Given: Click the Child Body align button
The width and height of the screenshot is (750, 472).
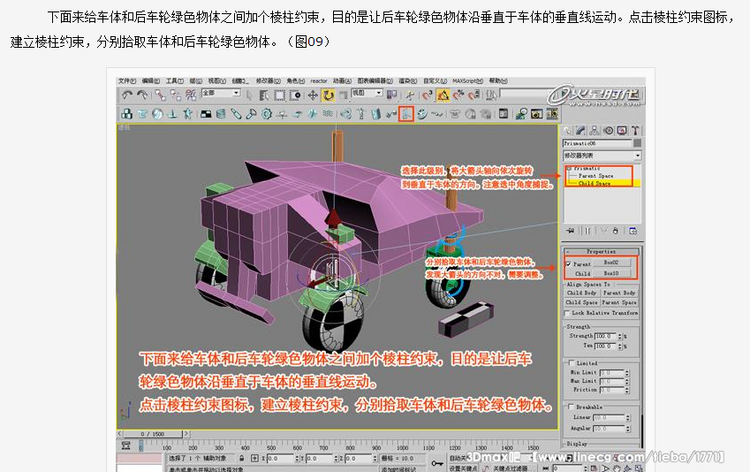Looking at the screenshot, I should pyautogui.click(x=582, y=293).
